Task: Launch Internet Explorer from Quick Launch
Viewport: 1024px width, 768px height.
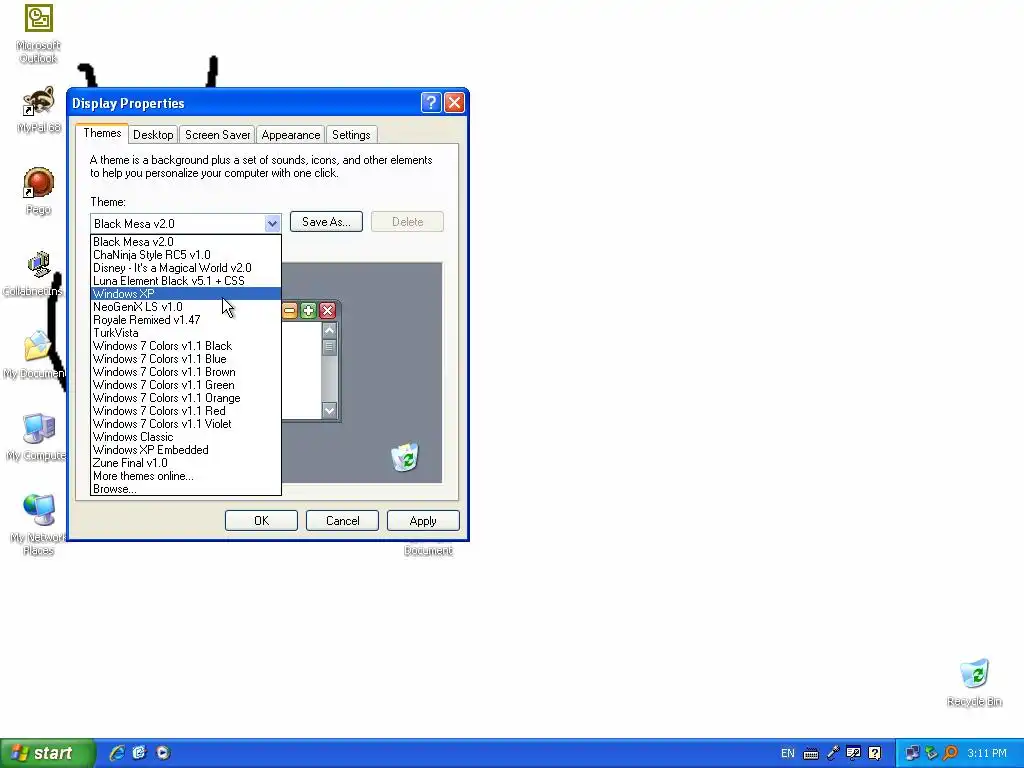Action: pyautogui.click(x=117, y=753)
